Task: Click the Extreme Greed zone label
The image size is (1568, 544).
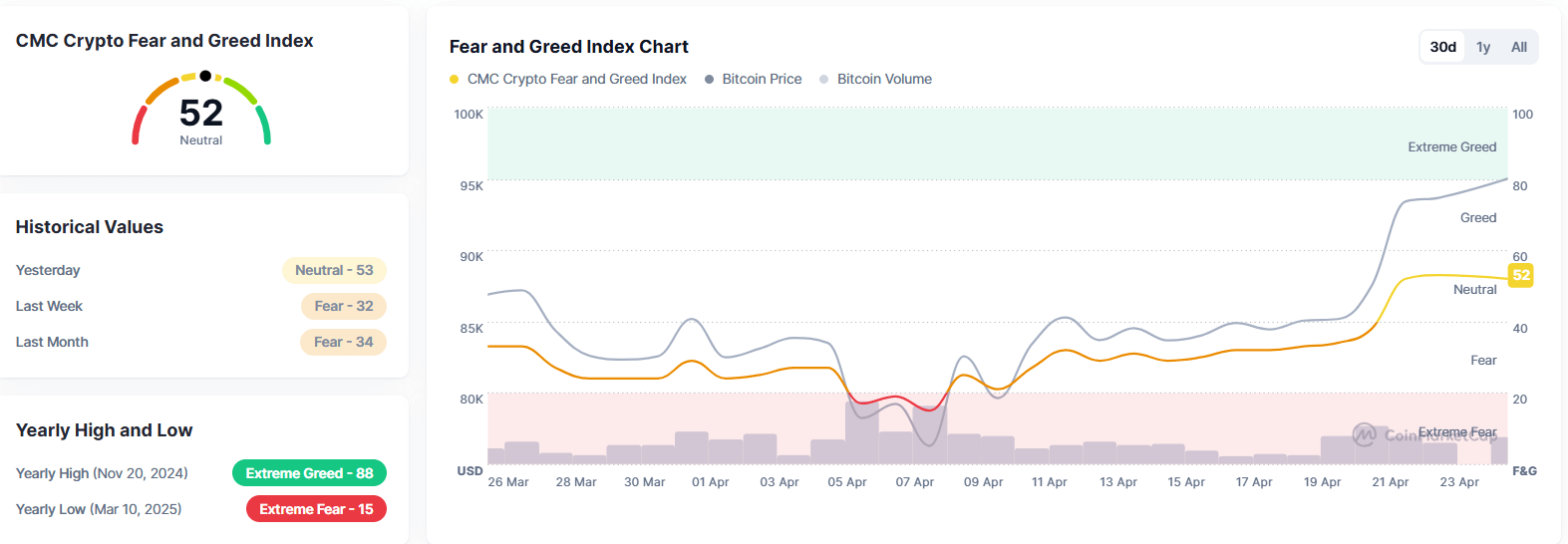Action: [x=1452, y=146]
